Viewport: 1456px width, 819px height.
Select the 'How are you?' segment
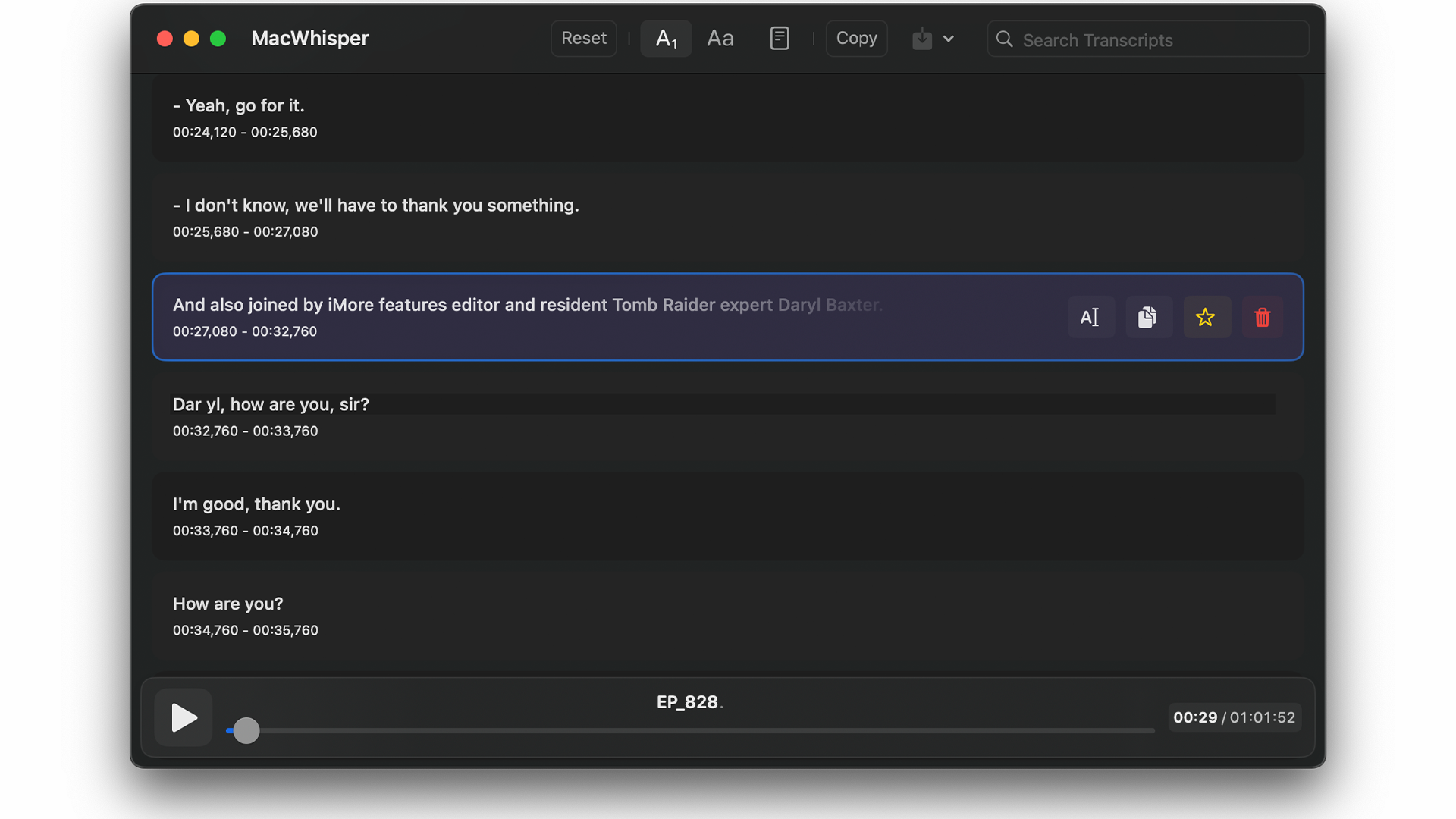727,616
